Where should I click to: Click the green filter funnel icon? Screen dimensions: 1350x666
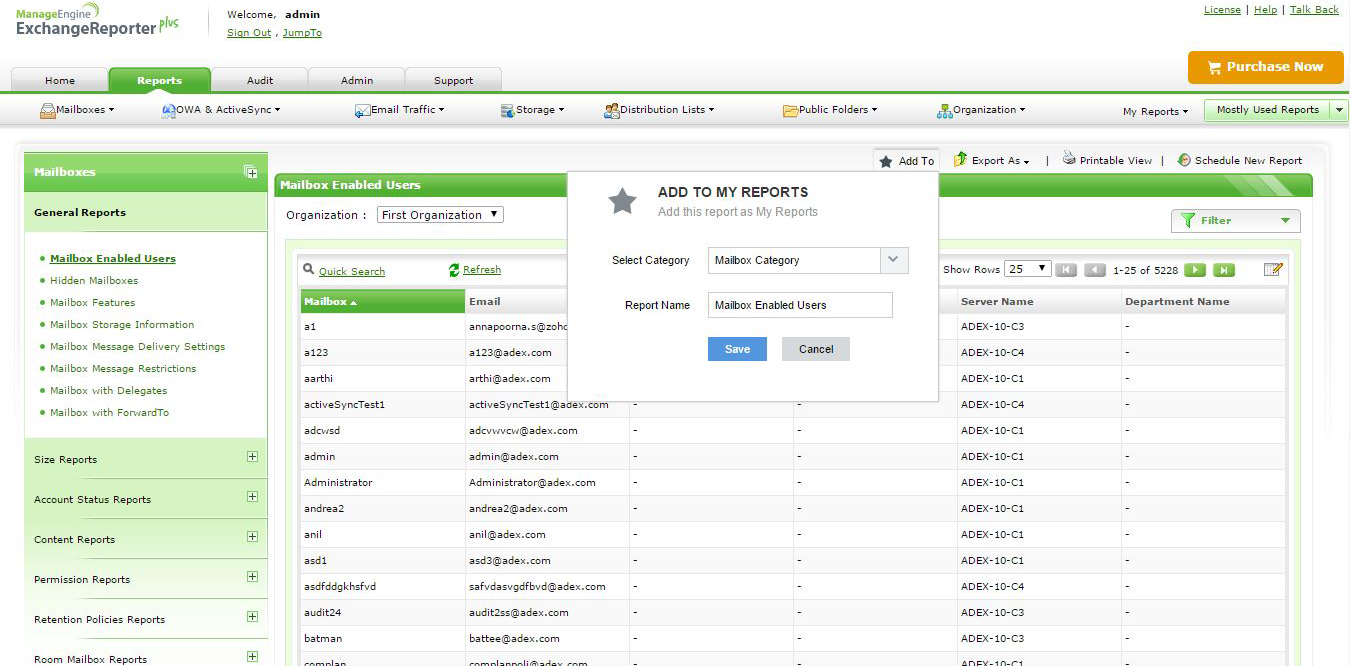(x=1188, y=220)
